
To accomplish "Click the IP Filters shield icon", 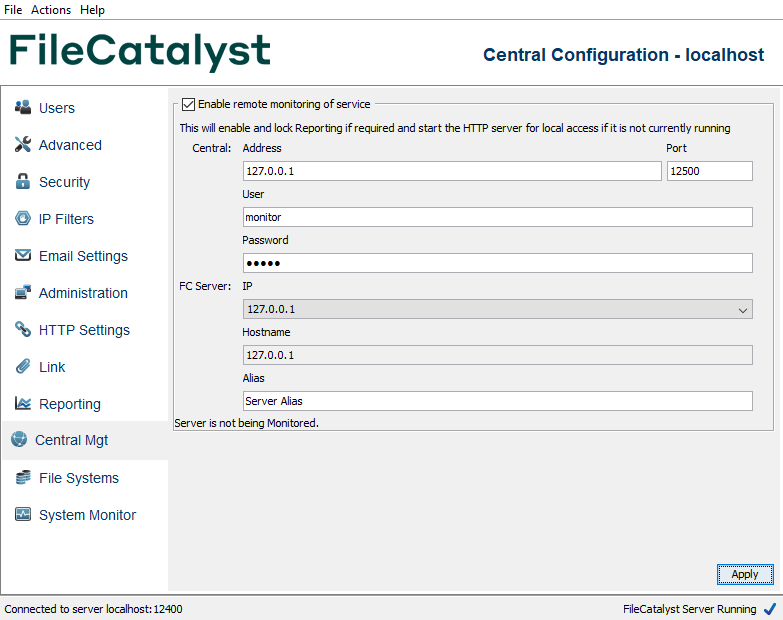I will [23, 218].
